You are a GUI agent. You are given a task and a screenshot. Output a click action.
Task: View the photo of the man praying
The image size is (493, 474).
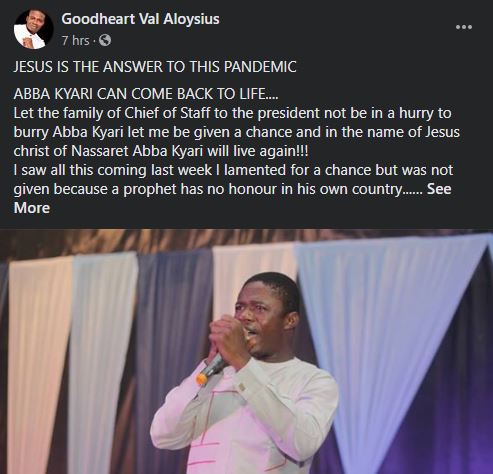(246, 351)
